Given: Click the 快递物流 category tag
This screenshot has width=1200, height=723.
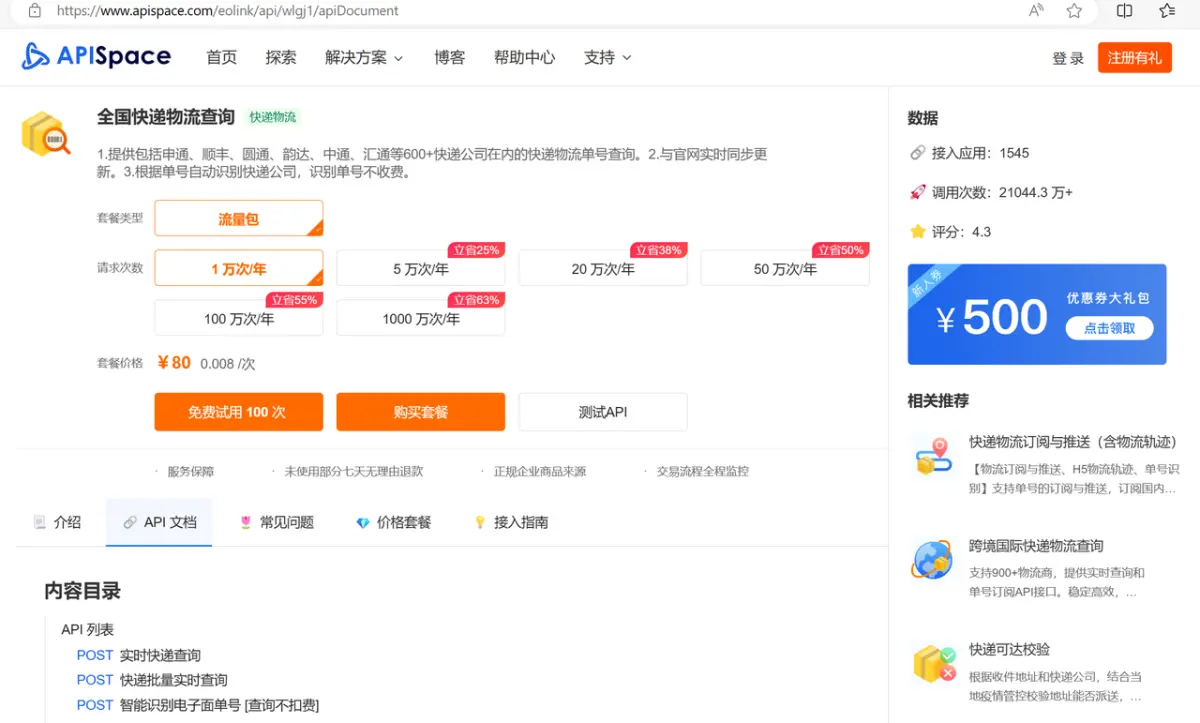Looking at the screenshot, I should click(x=273, y=117).
